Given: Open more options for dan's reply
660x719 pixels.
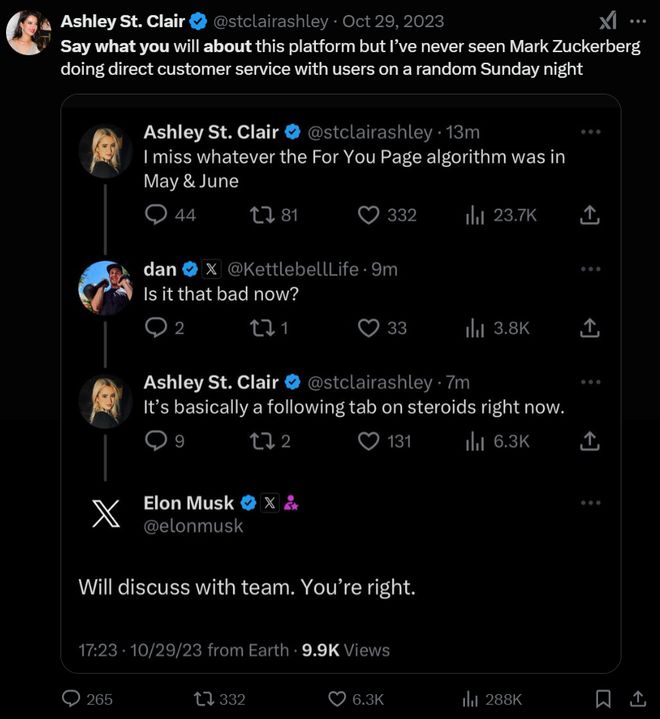Looking at the screenshot, I should (590, 270).
